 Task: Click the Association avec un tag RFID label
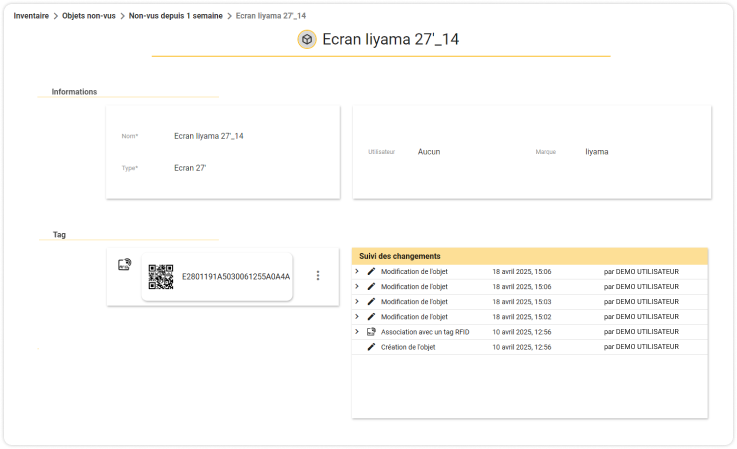425,332
